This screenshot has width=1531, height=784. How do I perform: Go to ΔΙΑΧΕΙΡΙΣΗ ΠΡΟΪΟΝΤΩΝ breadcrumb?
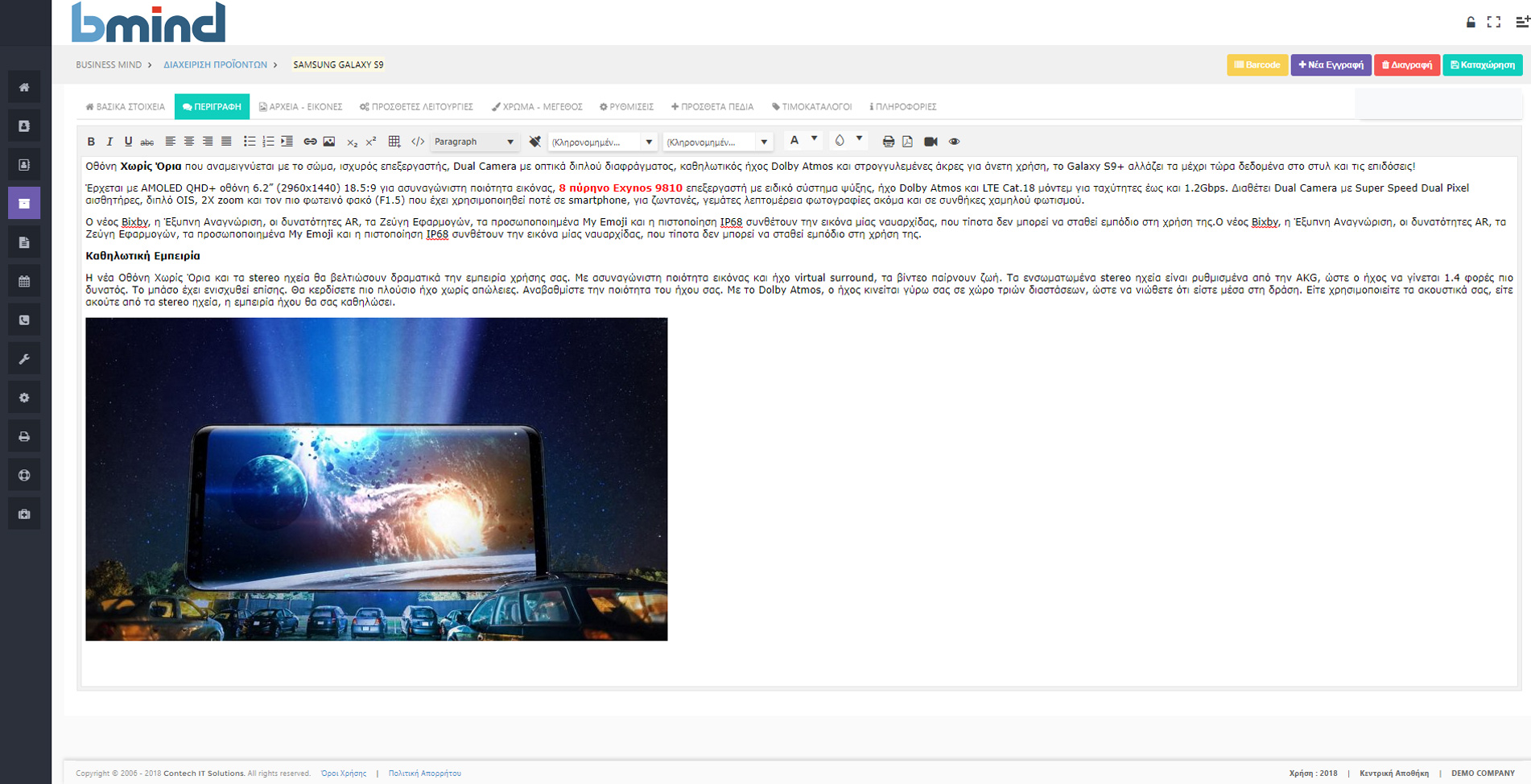click(215, 64)
